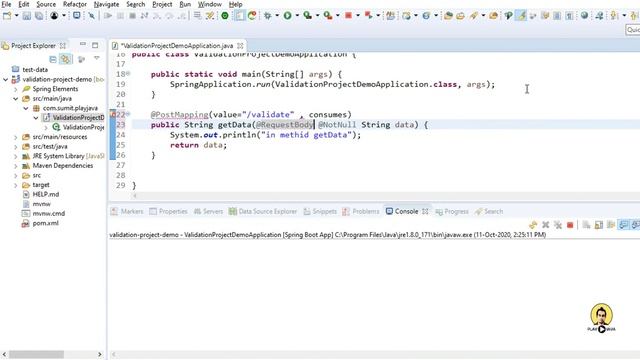Click the Search flashlight toolbar icon

[474, 16]
